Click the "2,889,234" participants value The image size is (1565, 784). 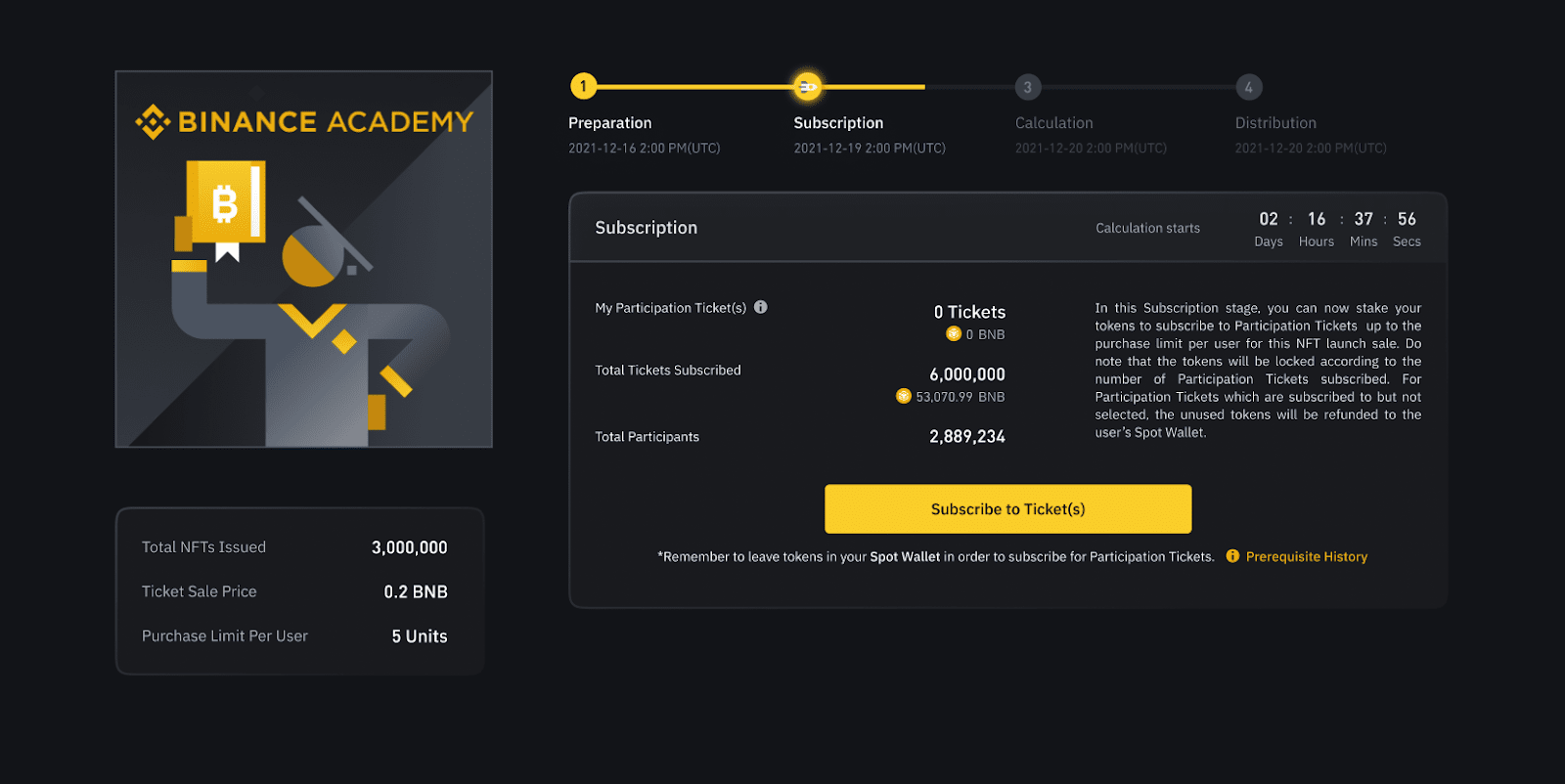point(967,437)
